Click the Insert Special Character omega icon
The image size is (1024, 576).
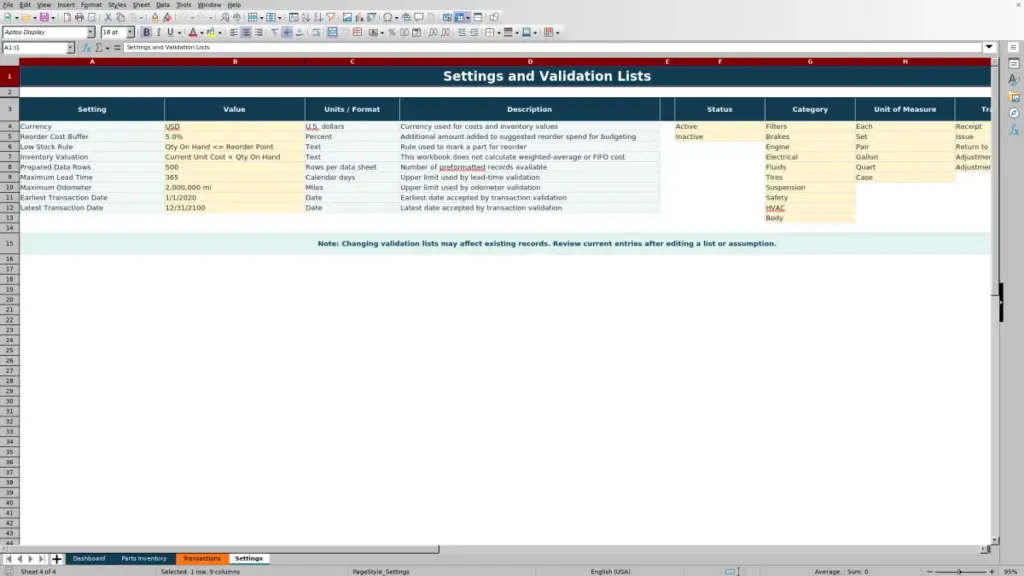(387, 17)
